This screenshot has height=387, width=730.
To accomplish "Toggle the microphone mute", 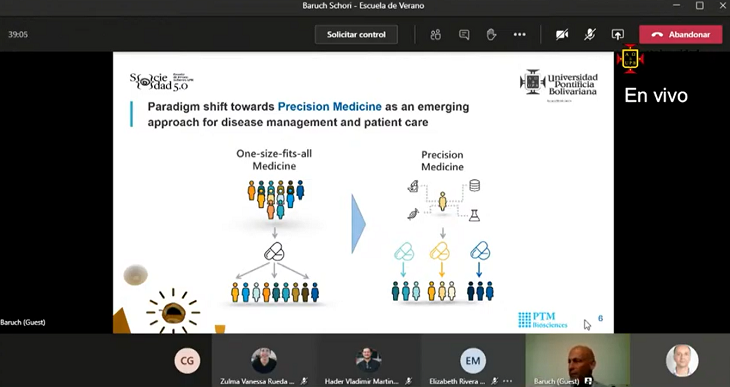I will coord(590,34).
